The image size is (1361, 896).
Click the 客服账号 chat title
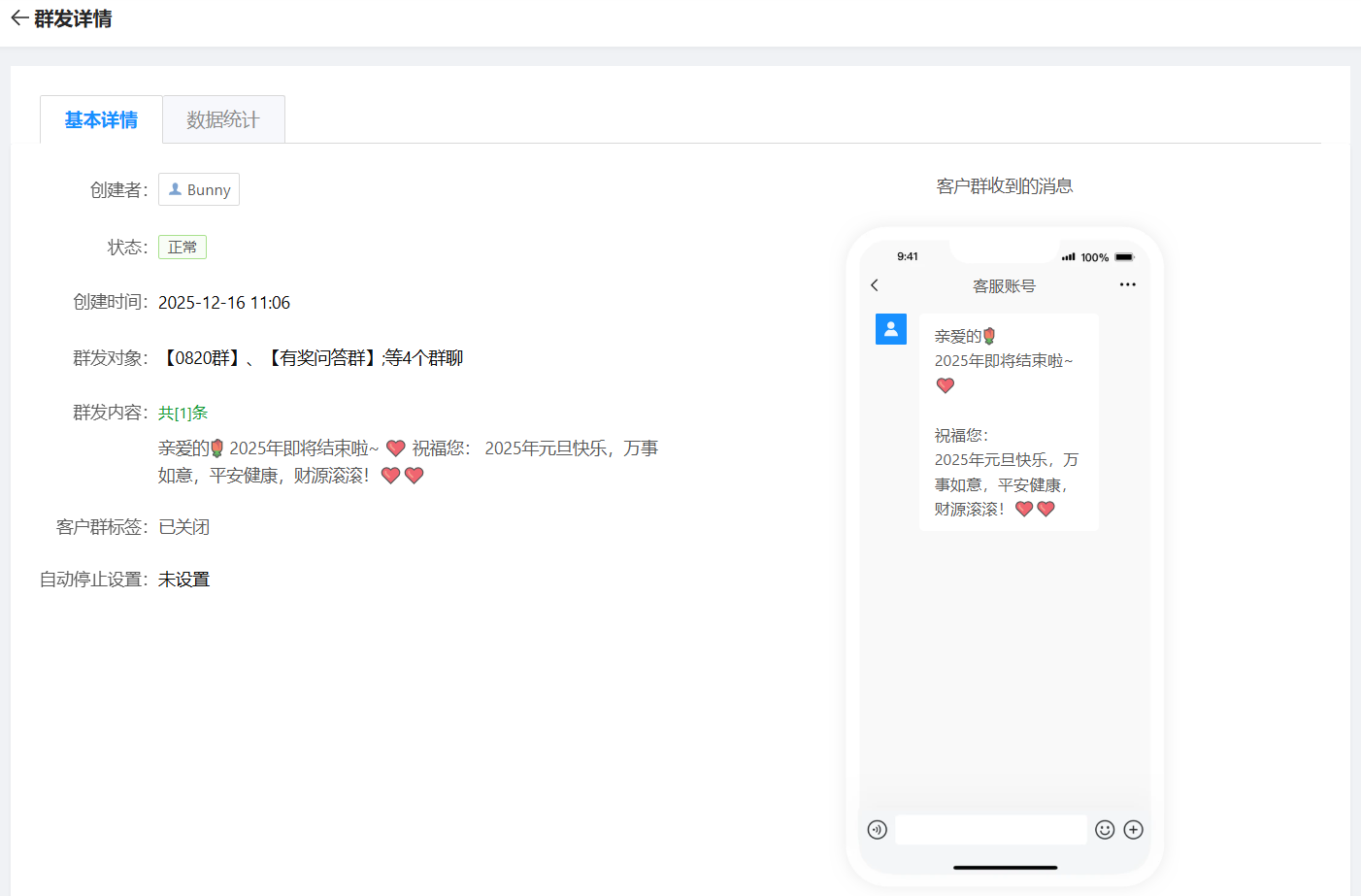(1004, 286)
